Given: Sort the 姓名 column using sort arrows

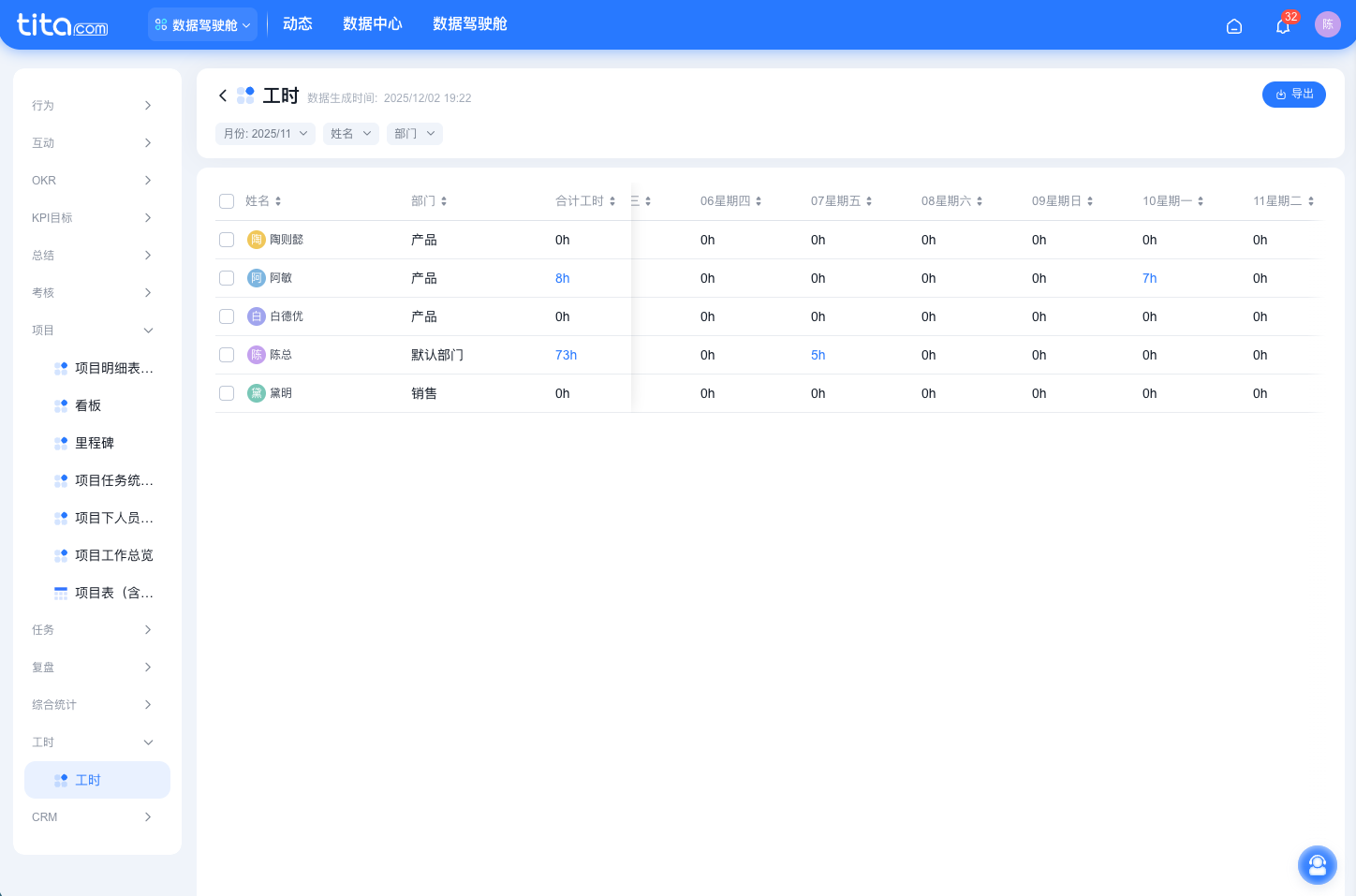Looking at the screenshot, I should point(278,201).
